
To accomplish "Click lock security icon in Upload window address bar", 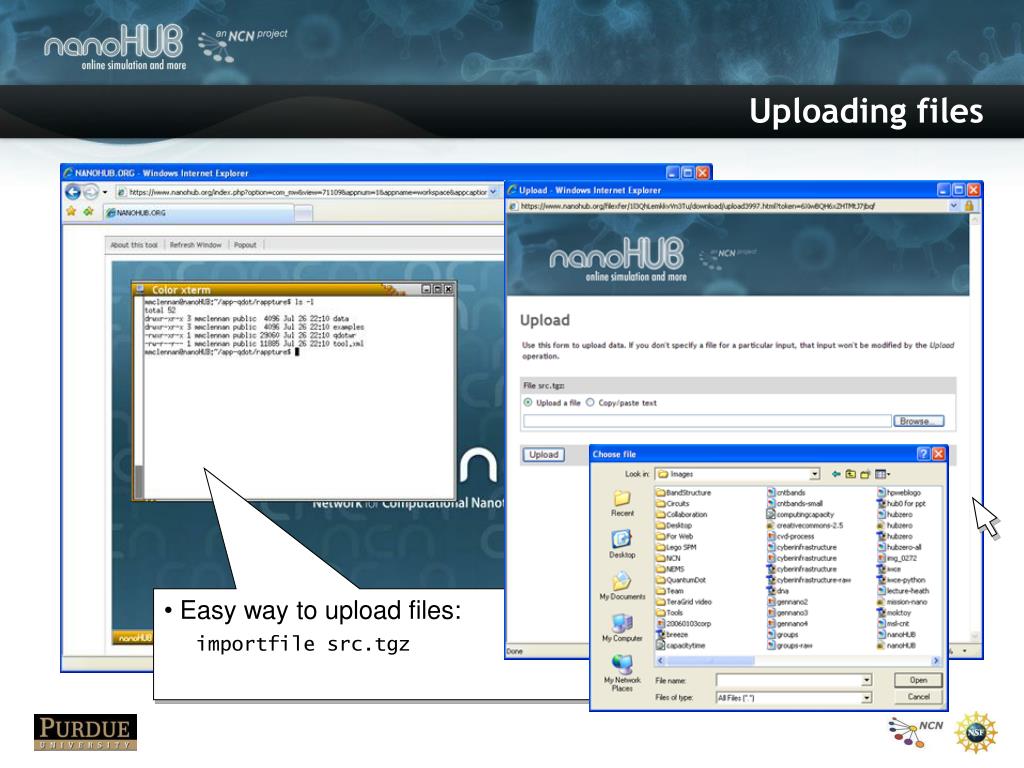I will click(x=969, y=206).
